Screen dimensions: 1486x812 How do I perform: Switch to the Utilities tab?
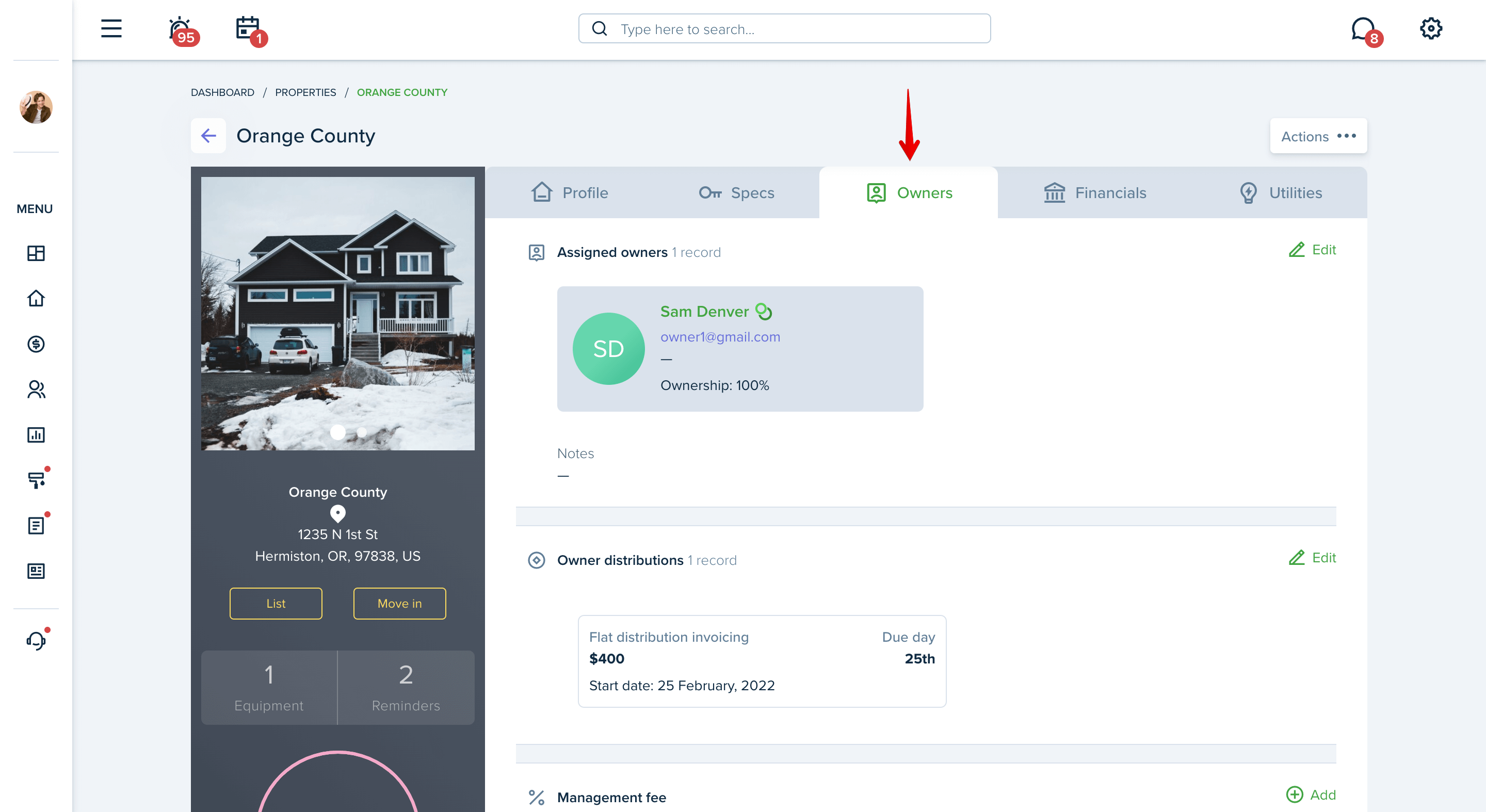point(1281,192)
